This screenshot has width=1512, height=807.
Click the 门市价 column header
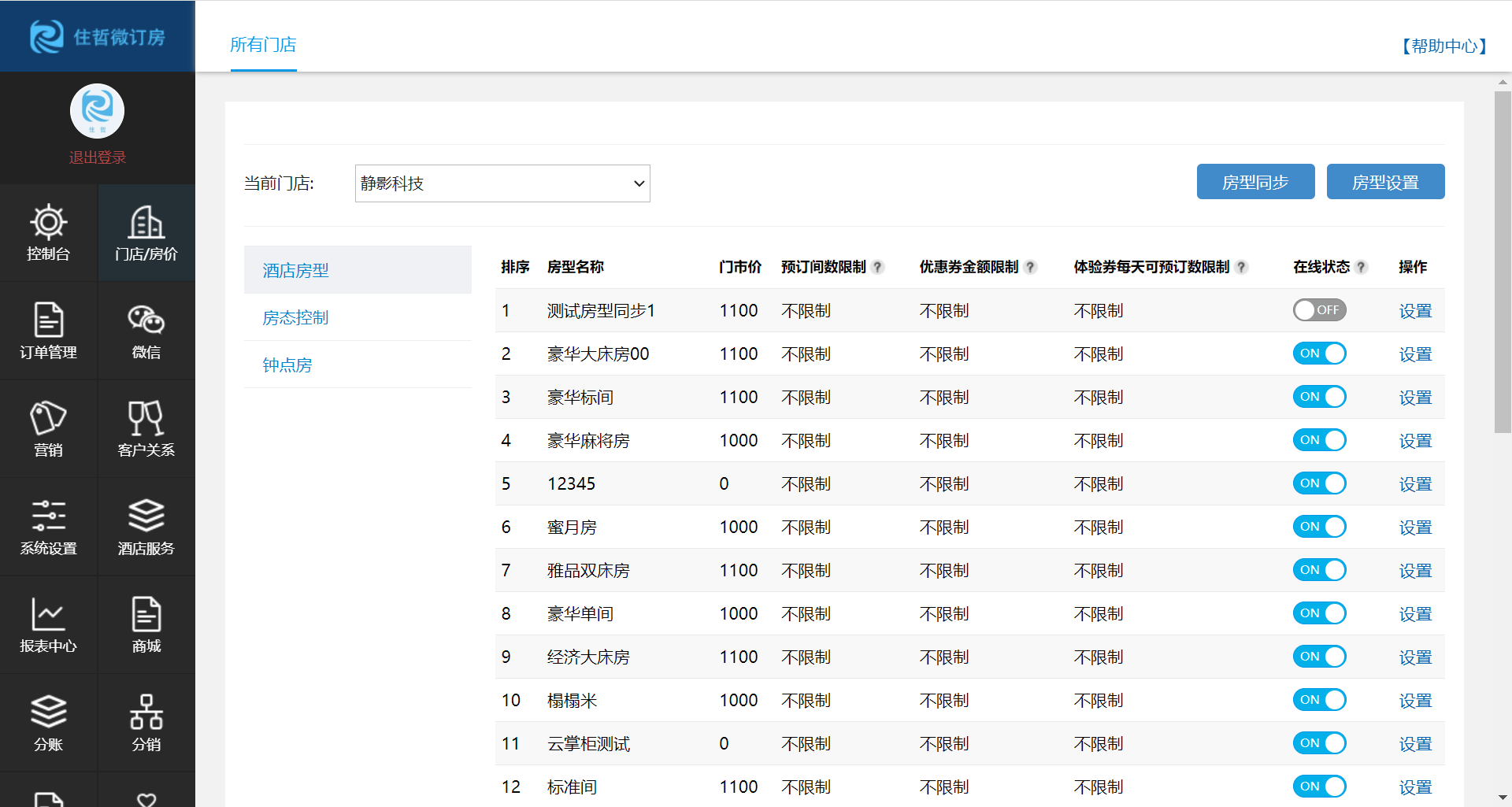(x=740, y=267)
